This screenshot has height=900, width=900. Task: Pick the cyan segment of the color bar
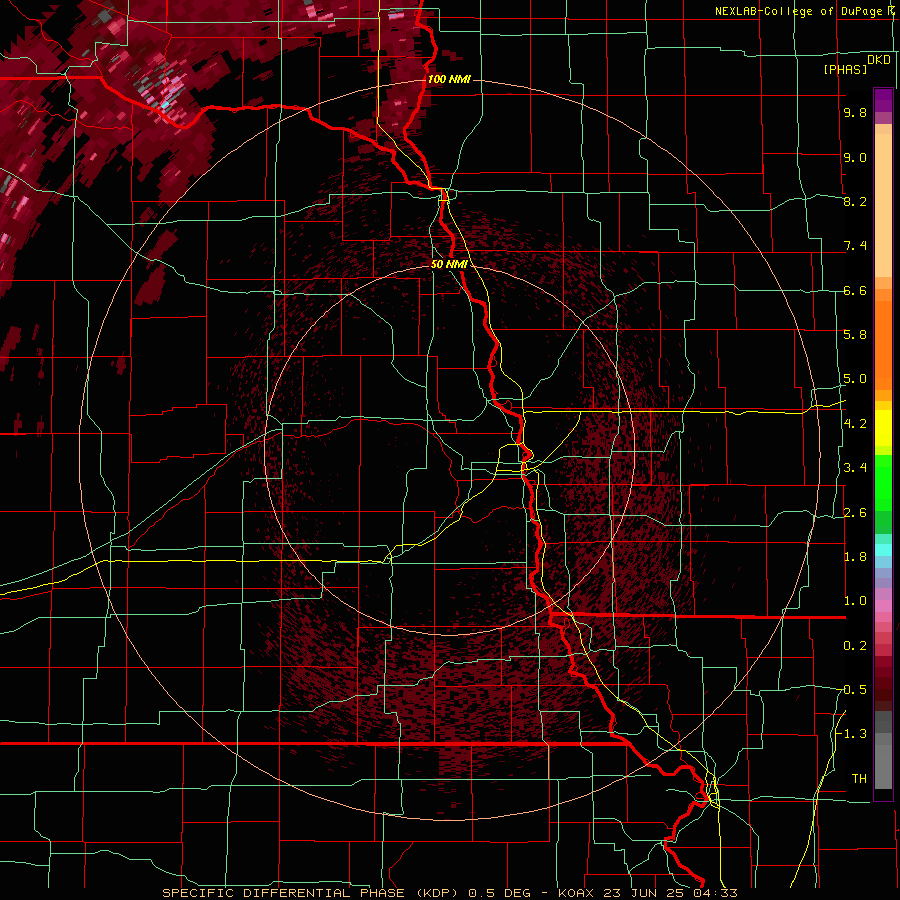[883, 550]
